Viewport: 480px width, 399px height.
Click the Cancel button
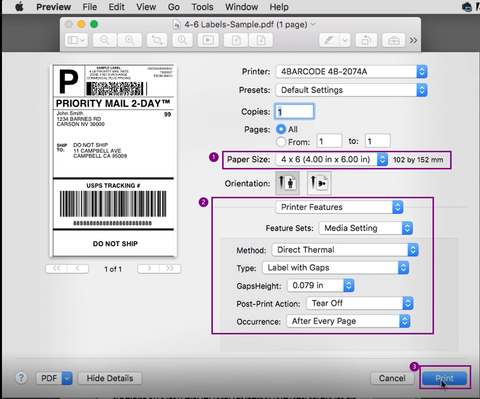tap(392, 378)
